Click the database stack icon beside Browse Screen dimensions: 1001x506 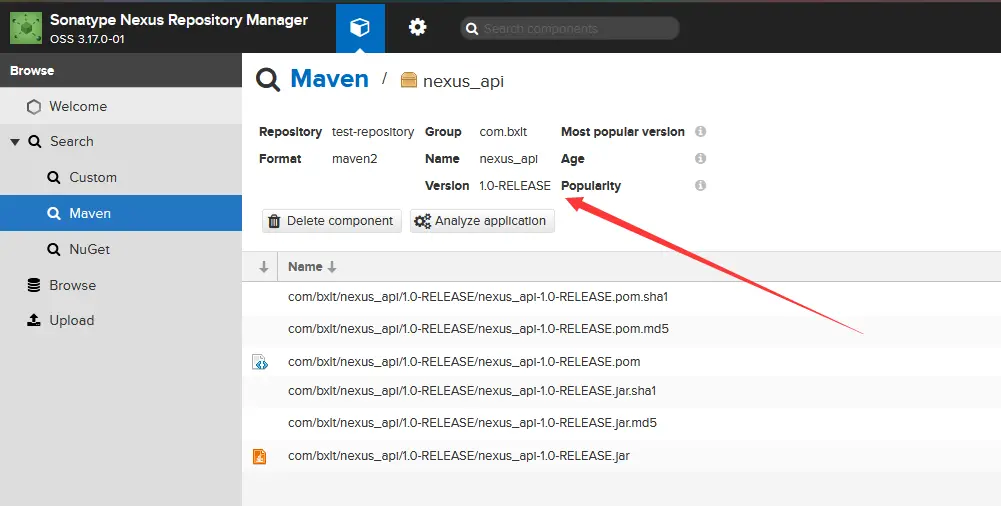[34, 285]
